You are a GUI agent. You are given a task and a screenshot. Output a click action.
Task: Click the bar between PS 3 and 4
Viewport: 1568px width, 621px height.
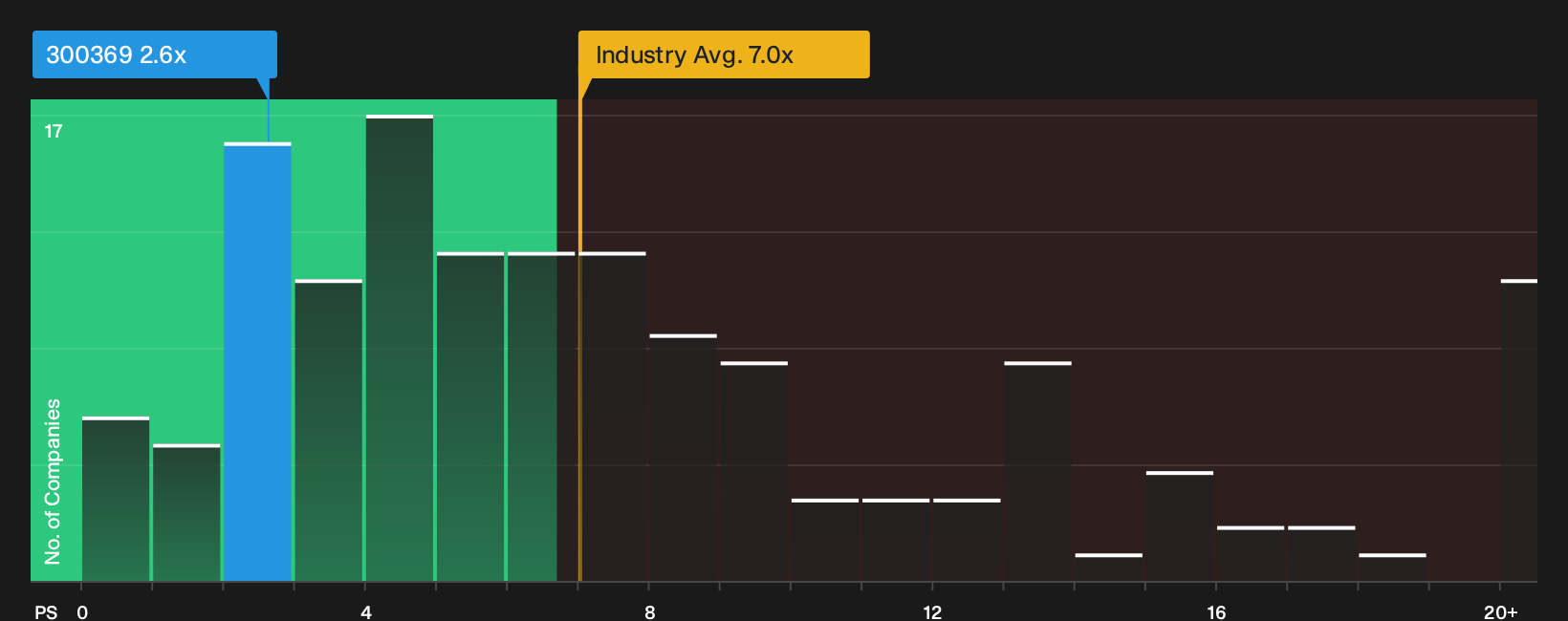click(329, 431)
